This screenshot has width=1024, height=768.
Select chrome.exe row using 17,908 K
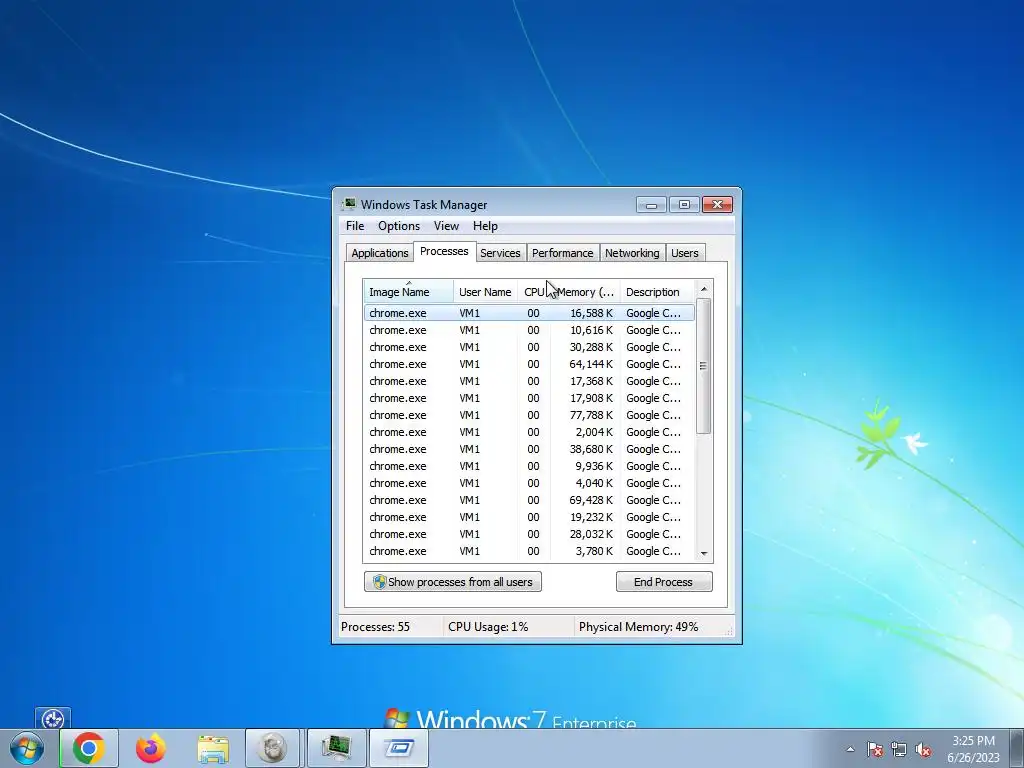coord(529,398)
